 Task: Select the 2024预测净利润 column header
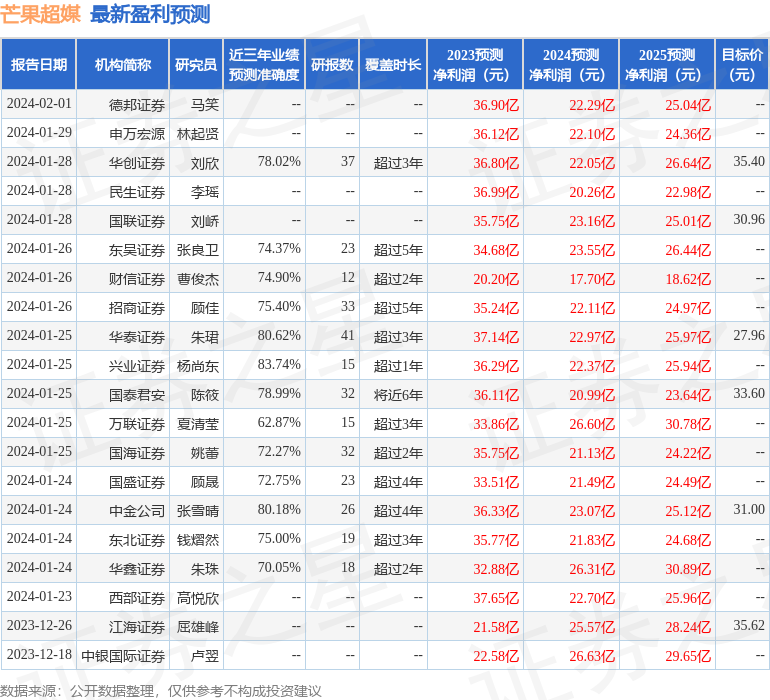(x=571, y=65)
